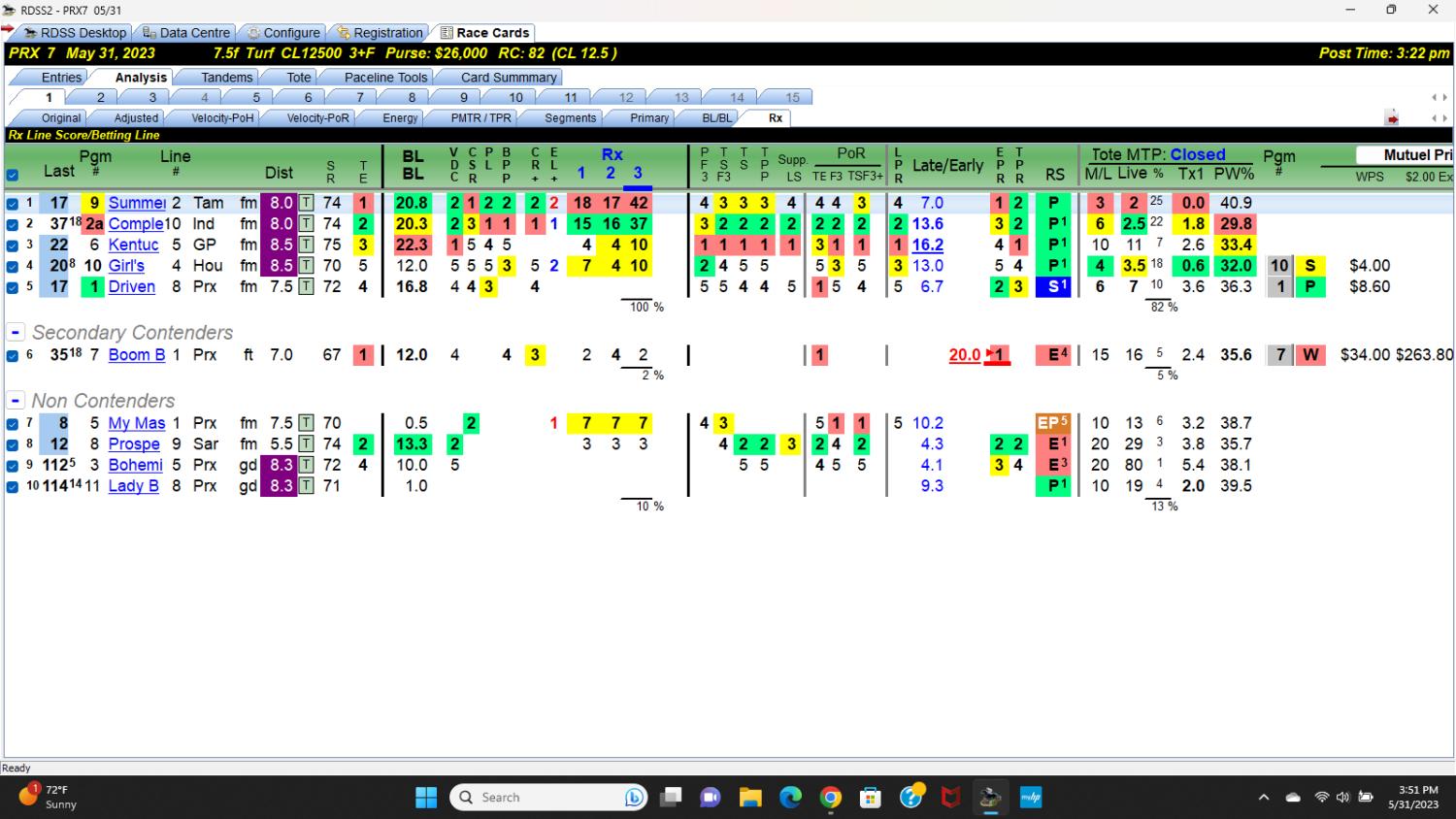The width and height of the screenshot is (1456, 819).
Task: Open the Prospe horse link
Action: coord(134,444)
